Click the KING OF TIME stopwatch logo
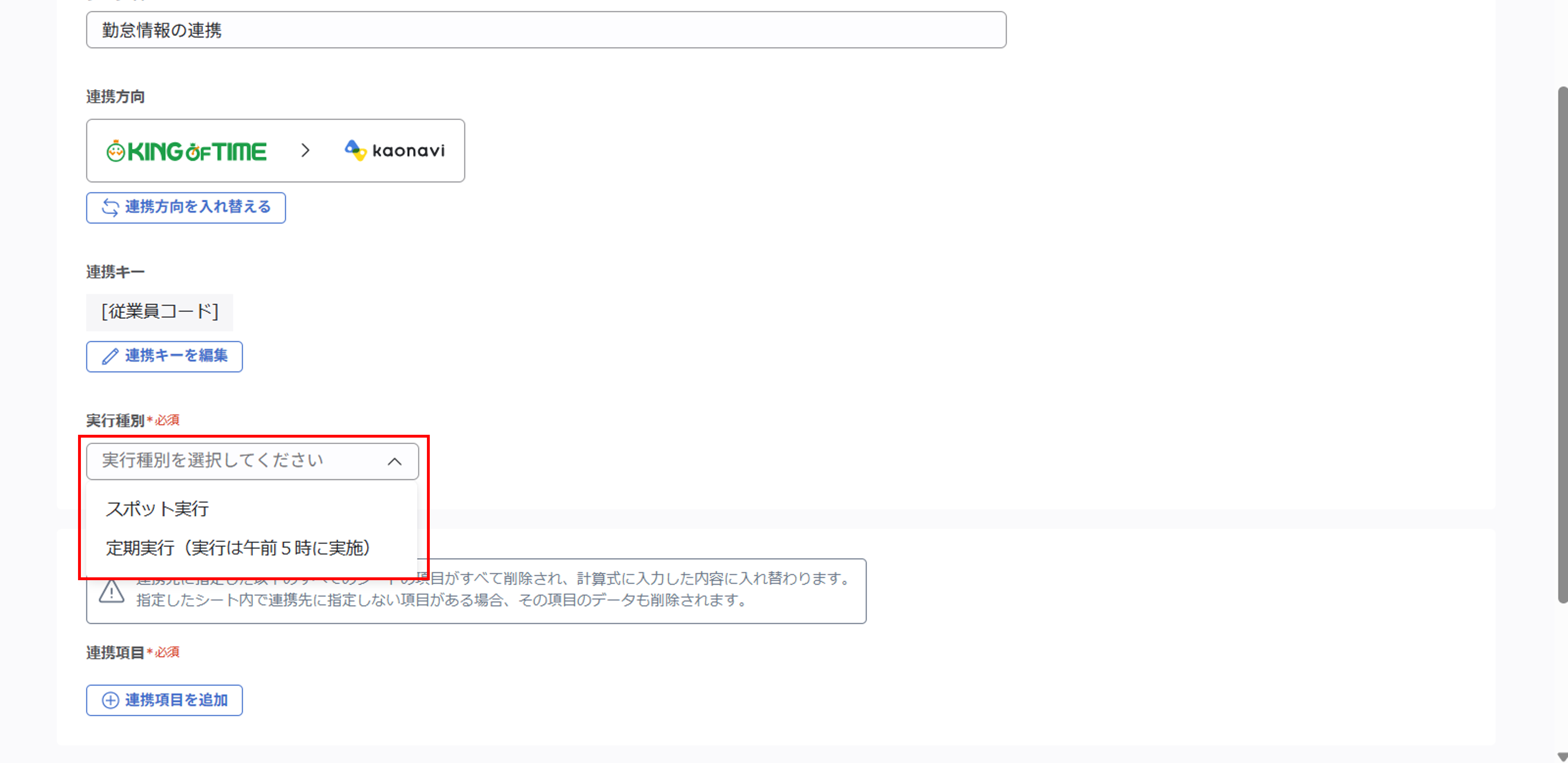 tap(116, 150)
